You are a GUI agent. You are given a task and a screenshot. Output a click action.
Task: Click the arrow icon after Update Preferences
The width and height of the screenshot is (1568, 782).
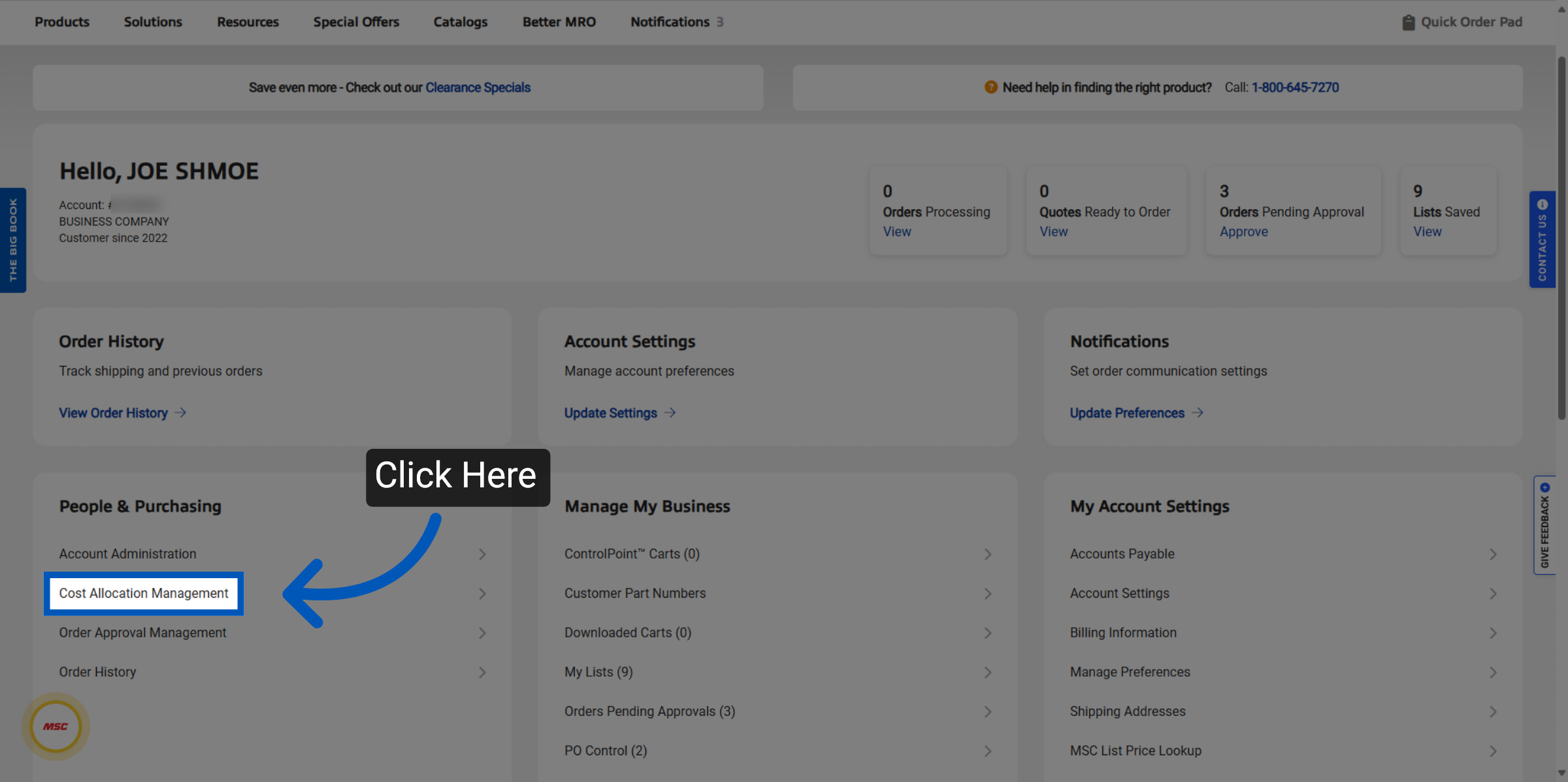[x=1197, y=413]
